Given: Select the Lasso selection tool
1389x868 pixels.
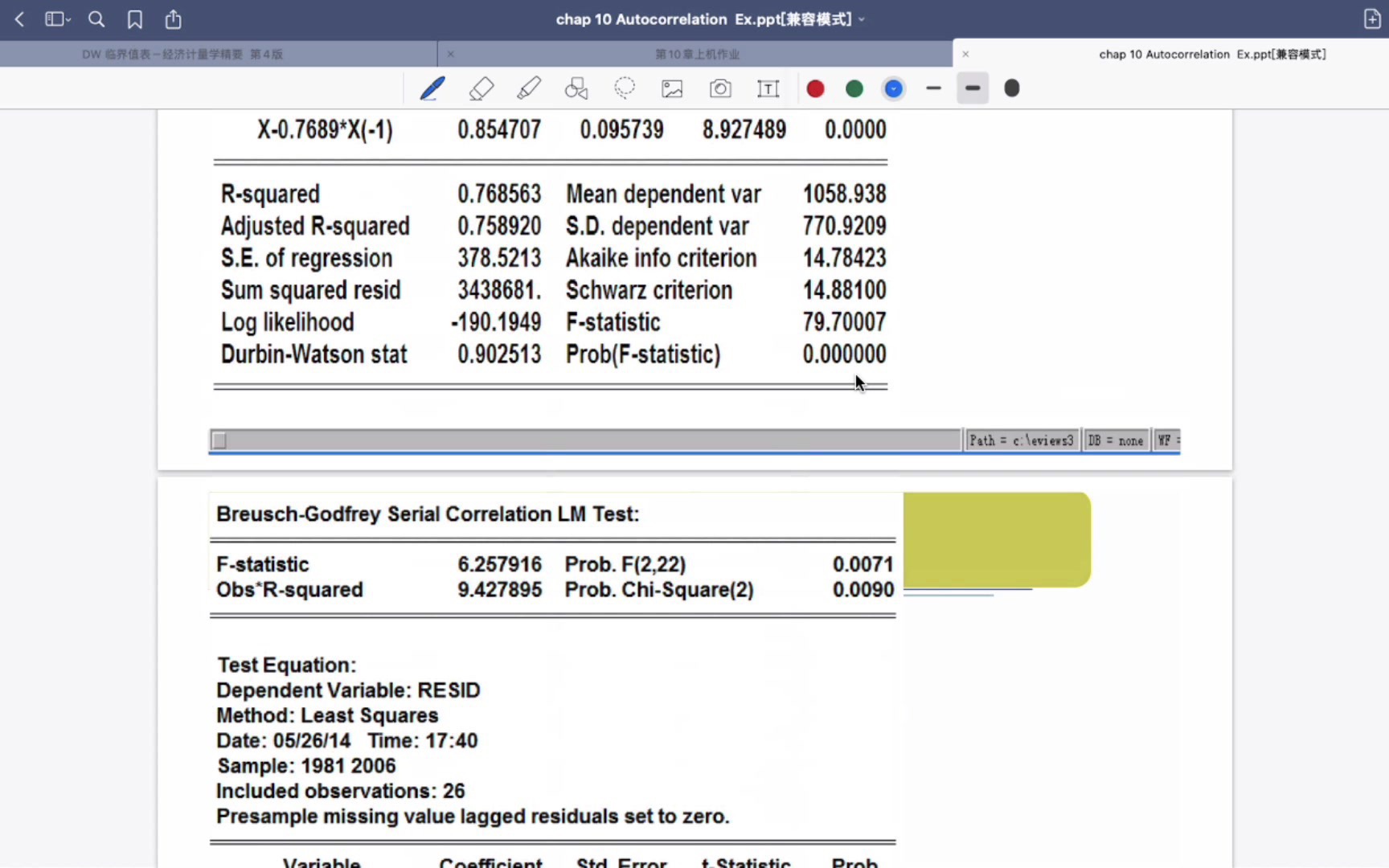Looking at the screenshot, I should (625, 88).
